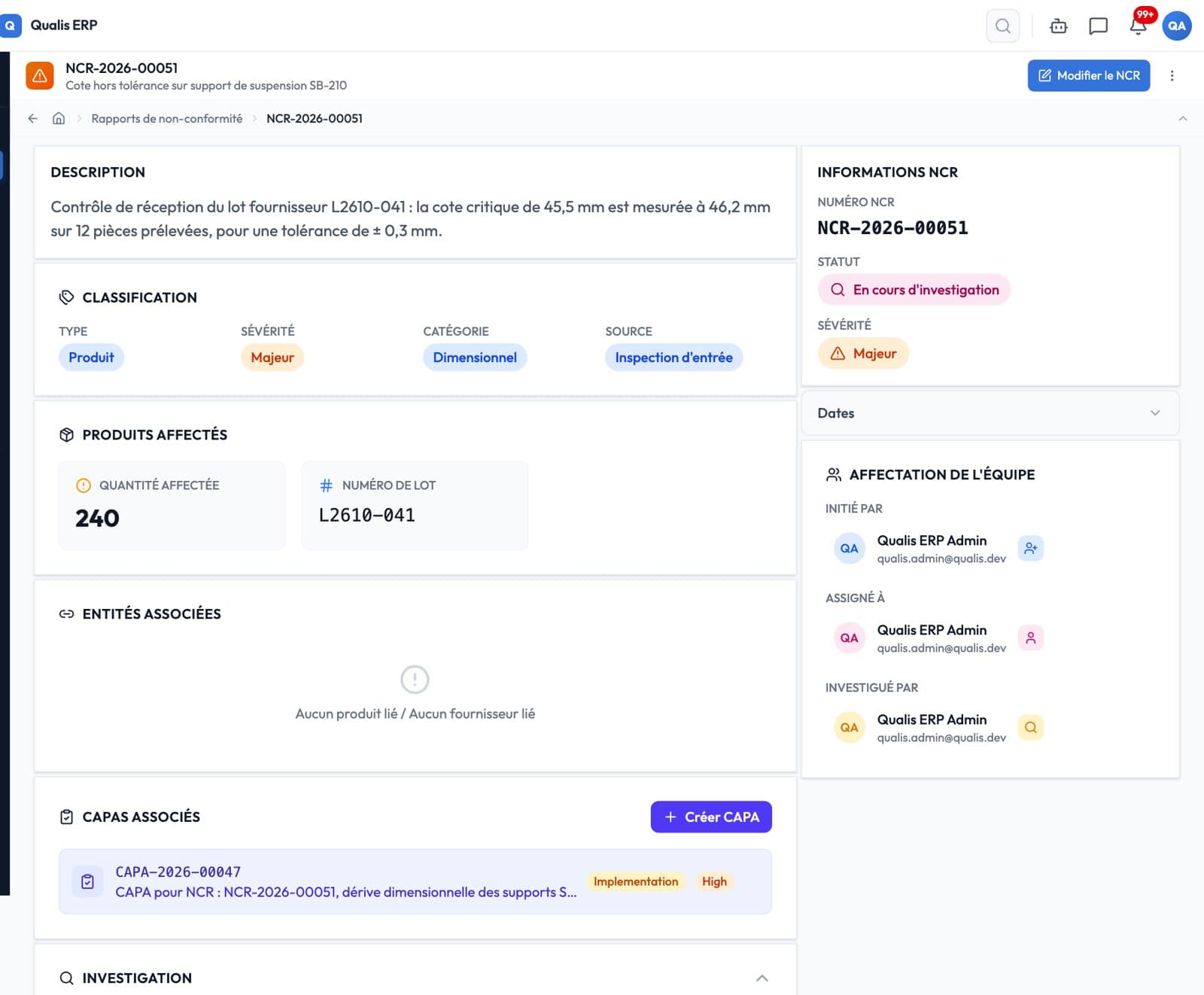The height and width of the screenshot is (995, 1204).
Task: Open the QA user avatar menu
Action: tap(1177, 26)
